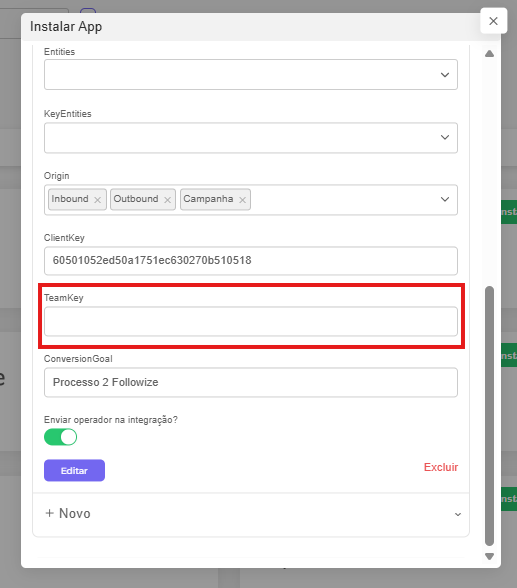The width and height of the screenshot is (517, 588).
Task: Click the dialog vertical scrollbar thumb
Action: (x=489, y=416)
